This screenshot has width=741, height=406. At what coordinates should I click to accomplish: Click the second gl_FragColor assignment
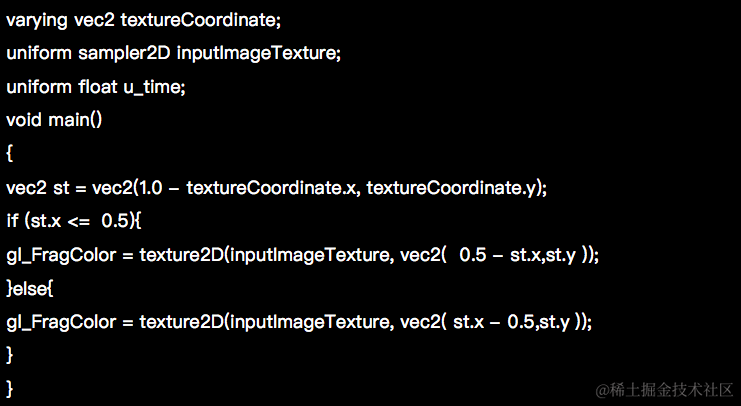(x=299, y=322)
